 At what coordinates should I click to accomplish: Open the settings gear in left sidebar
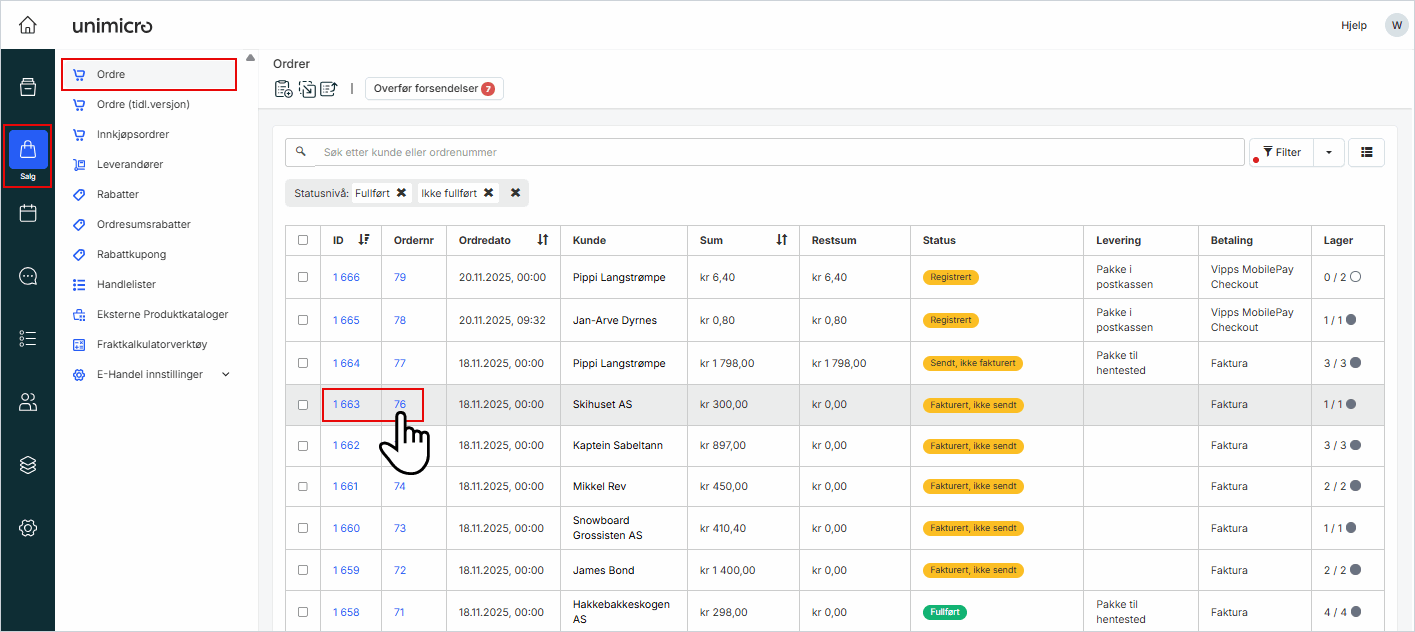coord(28,528)
